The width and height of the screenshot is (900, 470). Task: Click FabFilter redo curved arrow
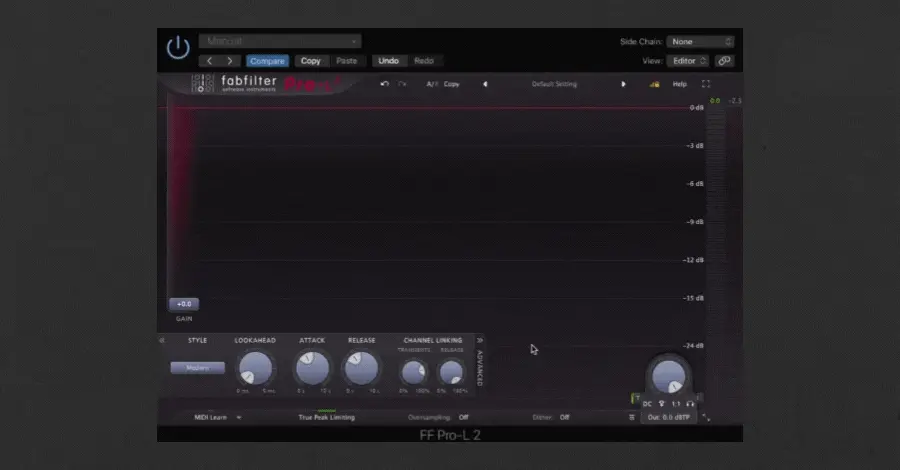(x=402, y=84)
